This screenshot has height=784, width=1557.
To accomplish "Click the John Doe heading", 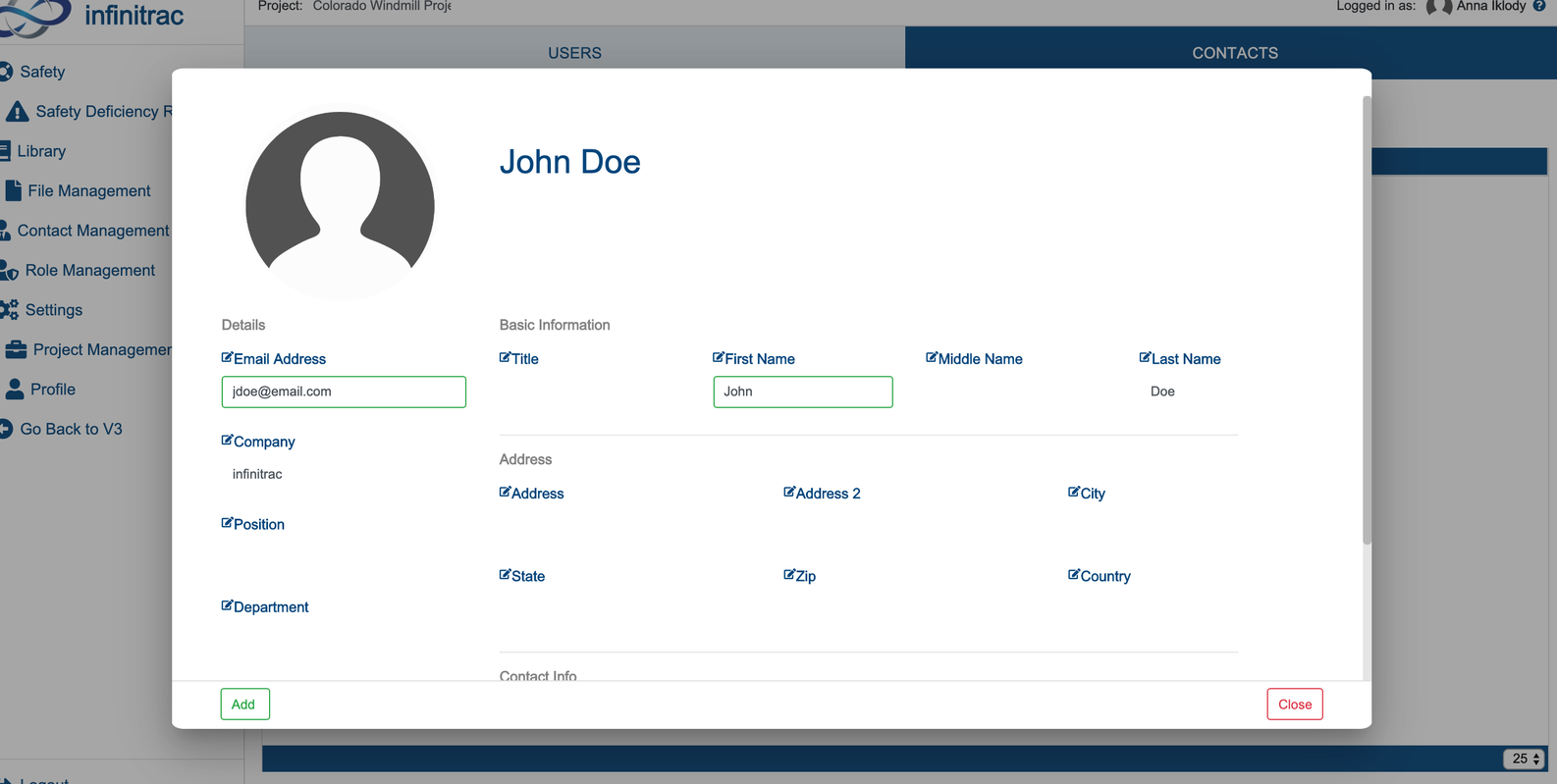I will tap(569, 162).
